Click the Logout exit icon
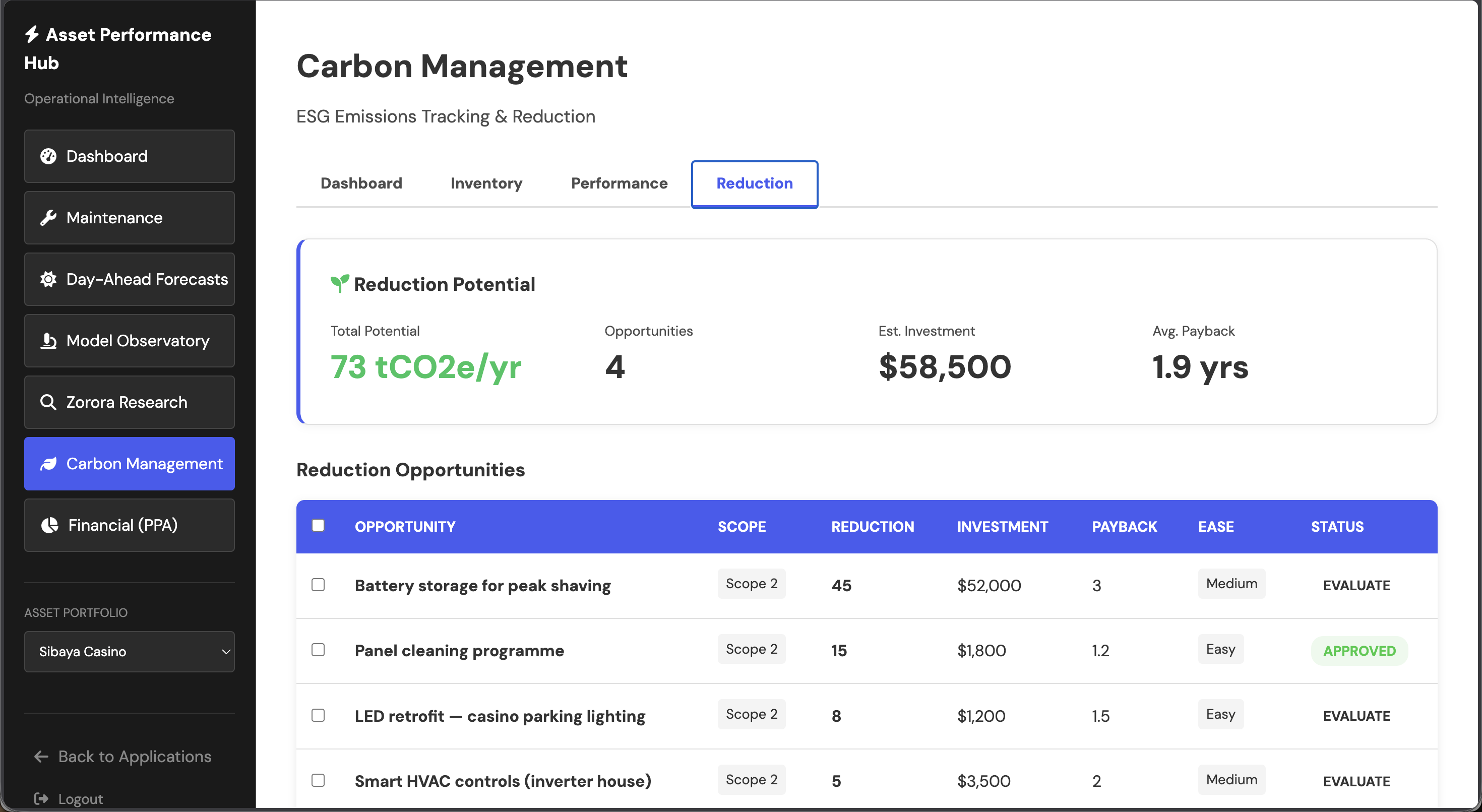 click(41, 798)
